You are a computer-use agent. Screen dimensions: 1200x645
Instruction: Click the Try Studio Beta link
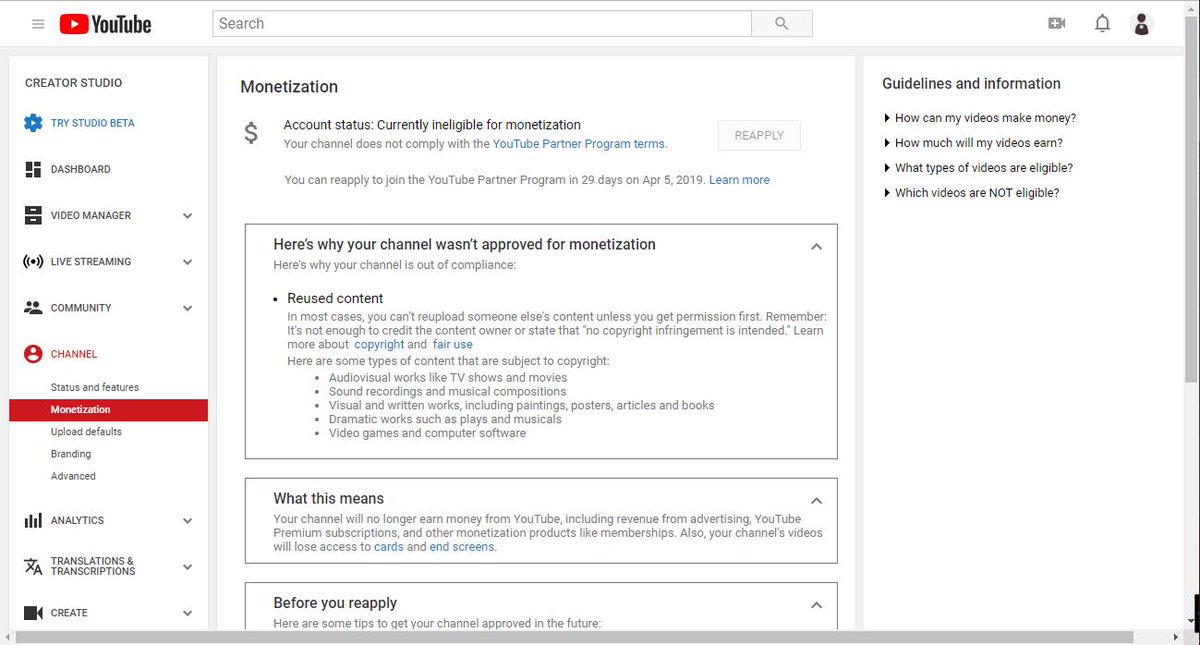tap(93, 123)
